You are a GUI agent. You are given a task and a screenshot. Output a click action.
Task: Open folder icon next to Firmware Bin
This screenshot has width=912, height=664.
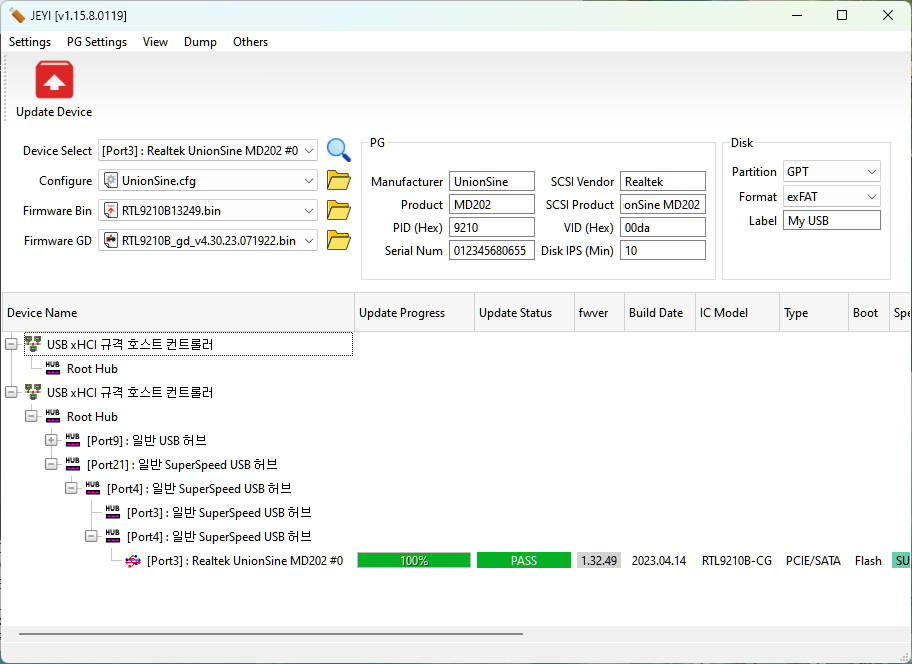(339, 210)
